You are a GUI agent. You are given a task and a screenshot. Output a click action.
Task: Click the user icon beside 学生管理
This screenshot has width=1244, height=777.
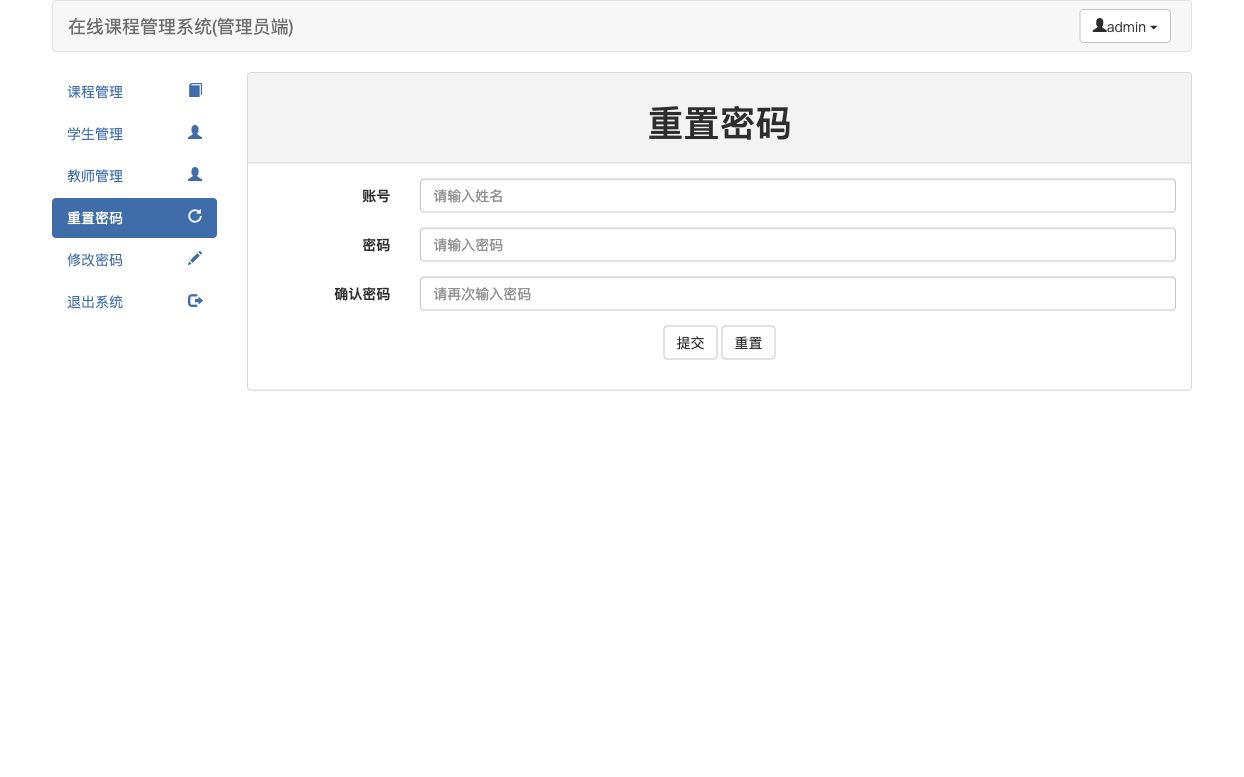click(x=195, y=132)
